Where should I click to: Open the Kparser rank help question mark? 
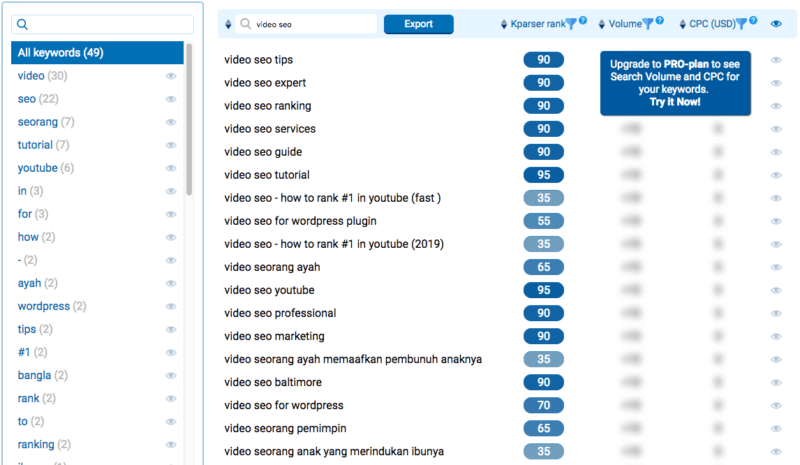click(582, 21)
